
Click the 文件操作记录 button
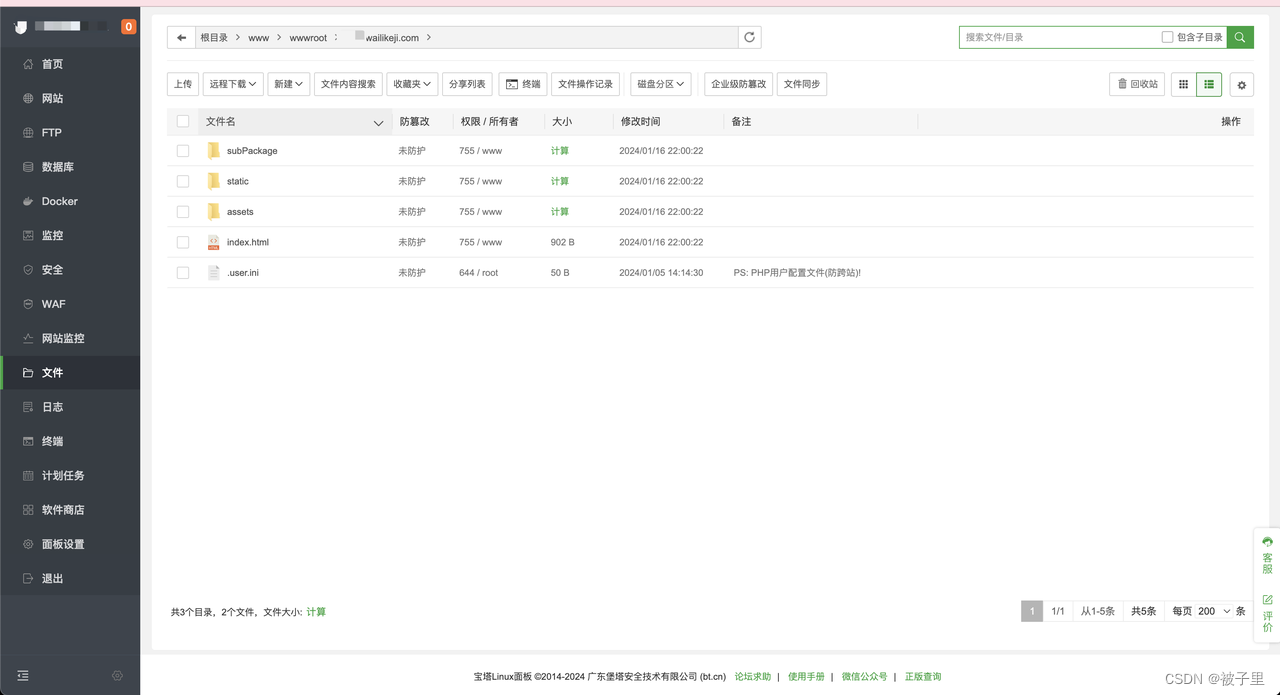[x=585, y=84]
